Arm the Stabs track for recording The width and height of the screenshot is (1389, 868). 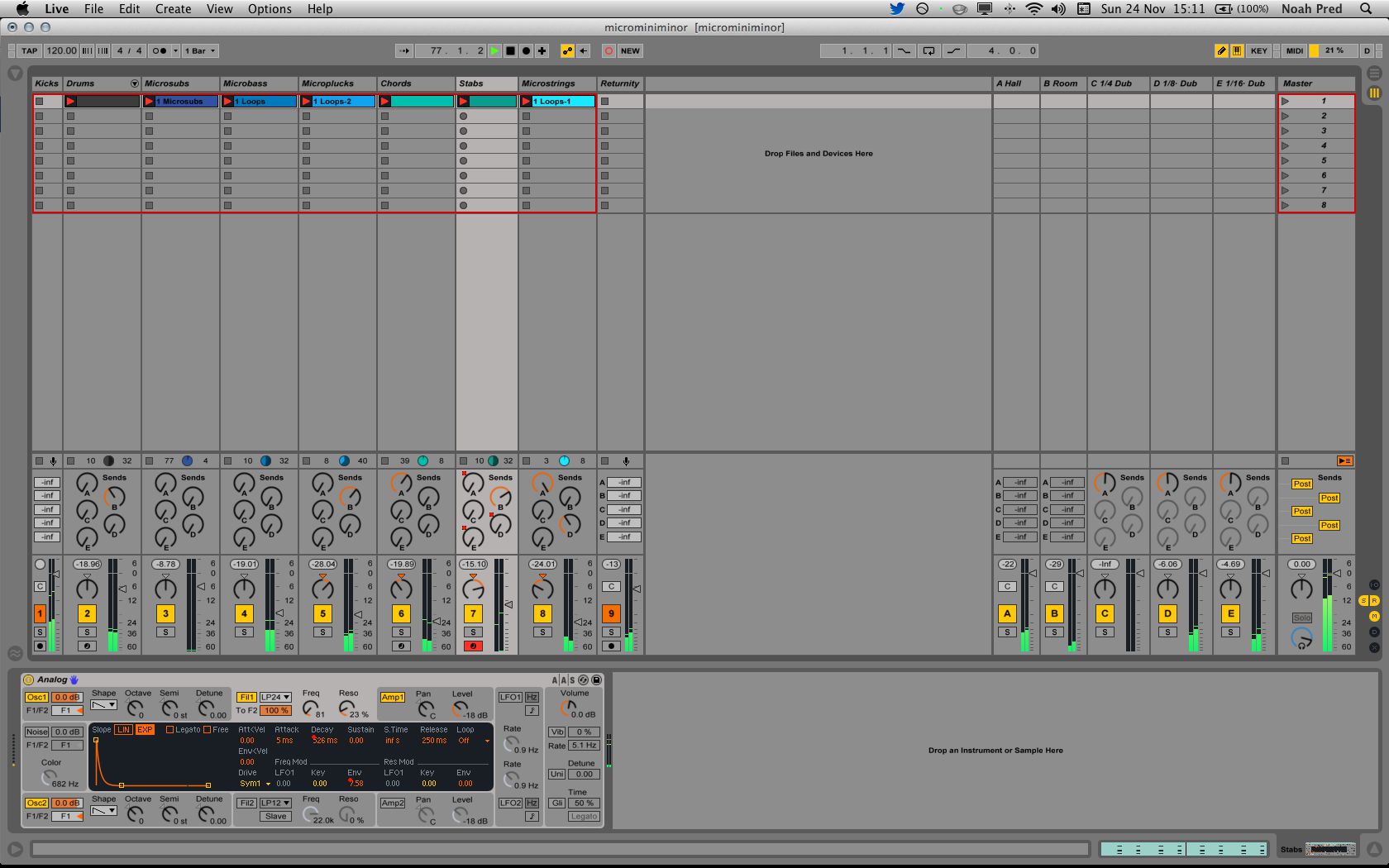(x=473, y=646)
